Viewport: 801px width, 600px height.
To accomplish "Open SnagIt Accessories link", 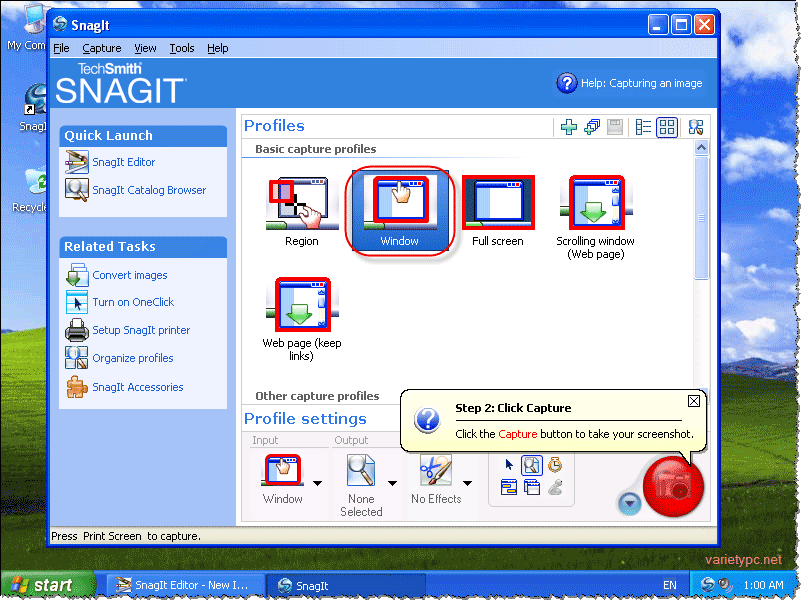I will pyautogui.click(x=138, y=387).
